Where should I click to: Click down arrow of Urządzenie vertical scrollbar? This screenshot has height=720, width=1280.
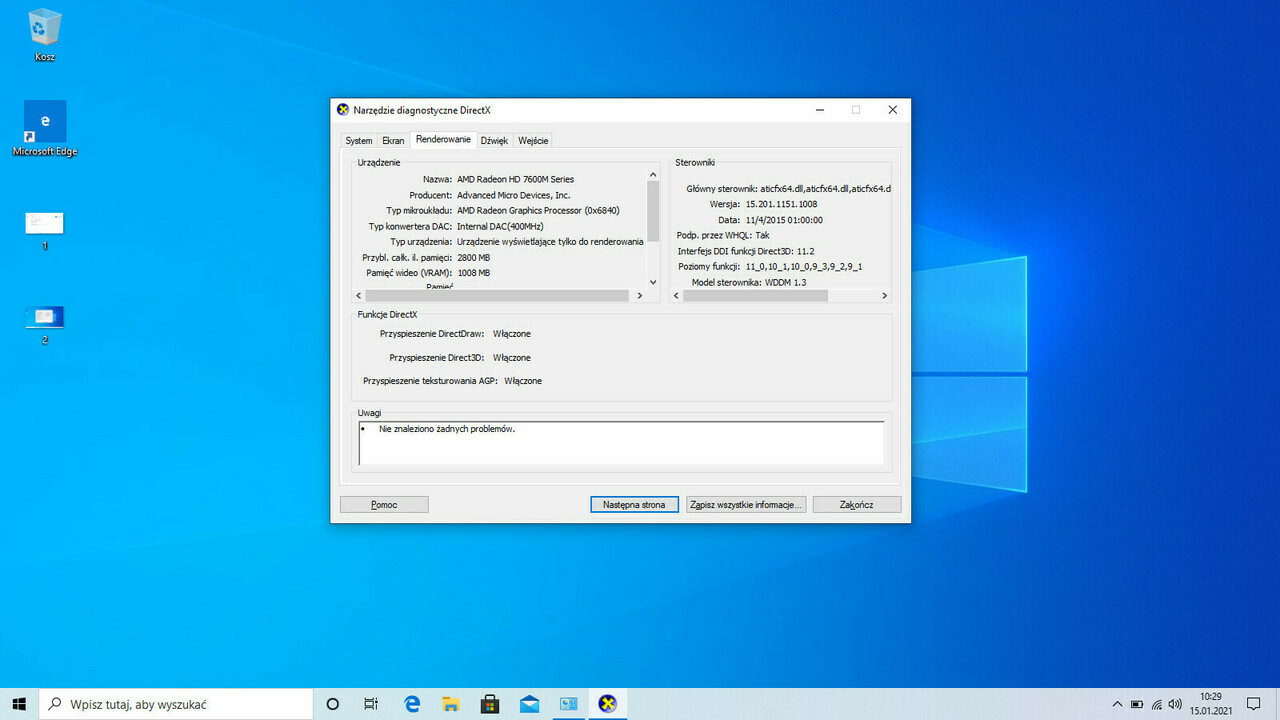click(x=653, y=283)
